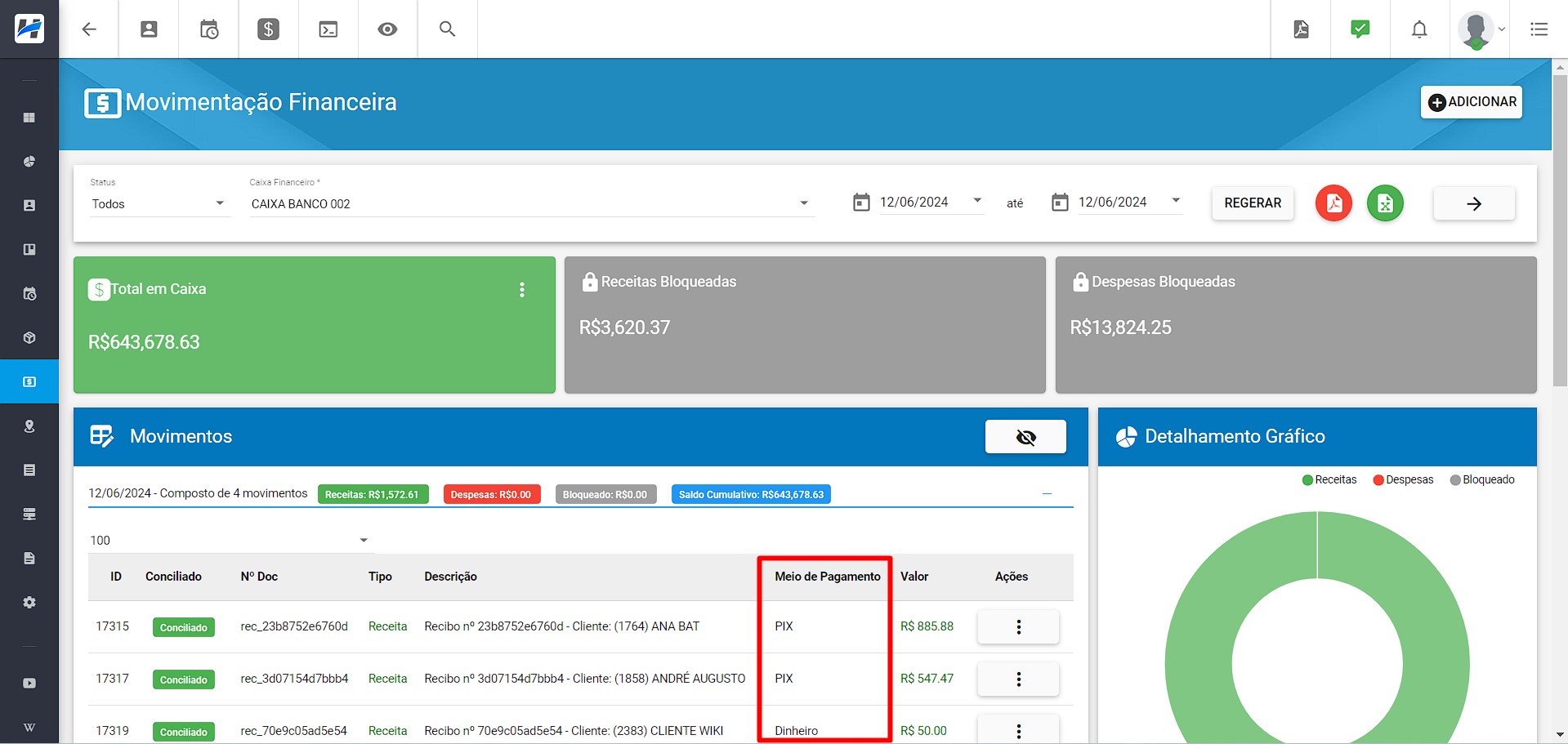Export to PDF with red round button
Viewport: 1568px width, 744px height.
point(1333,203)
